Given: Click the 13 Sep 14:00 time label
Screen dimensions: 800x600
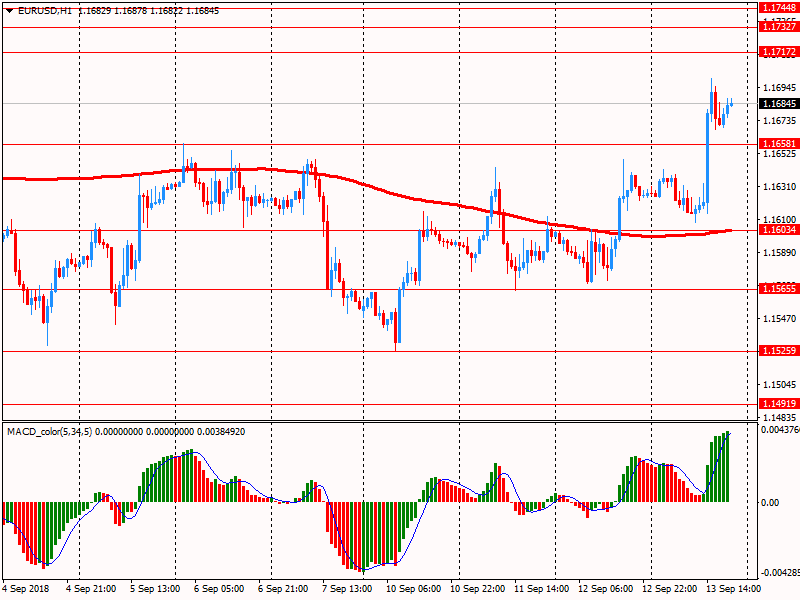Looking at the screenshot, I should click(x=734, y=589).
